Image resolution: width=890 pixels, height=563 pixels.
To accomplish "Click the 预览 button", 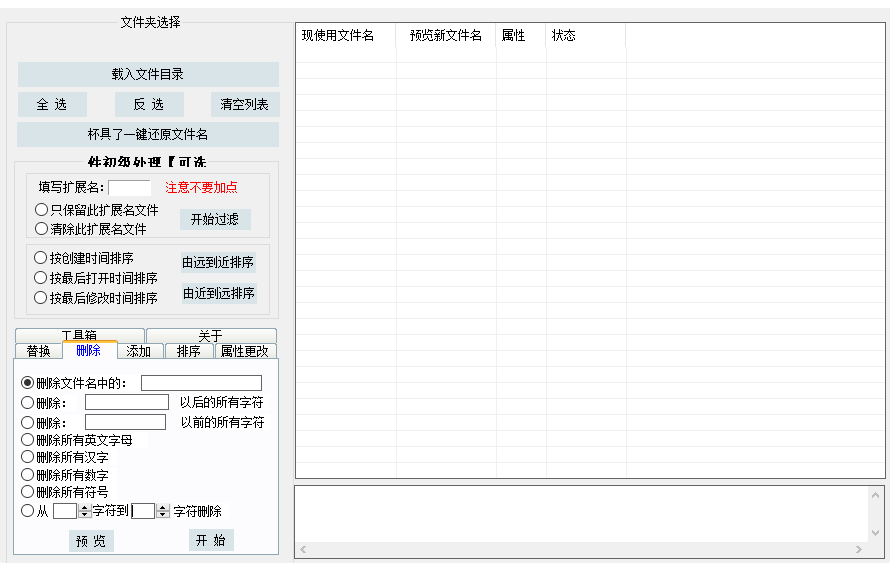I will click(x=91, y=541).
